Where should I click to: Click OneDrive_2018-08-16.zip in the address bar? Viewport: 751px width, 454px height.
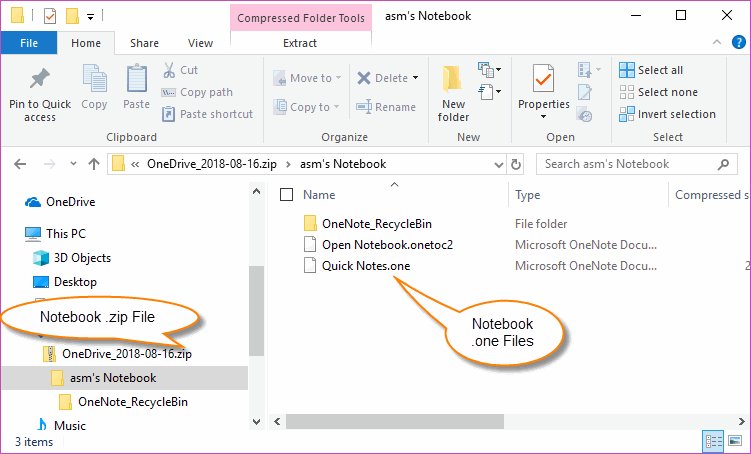click(x=212, y=164)
